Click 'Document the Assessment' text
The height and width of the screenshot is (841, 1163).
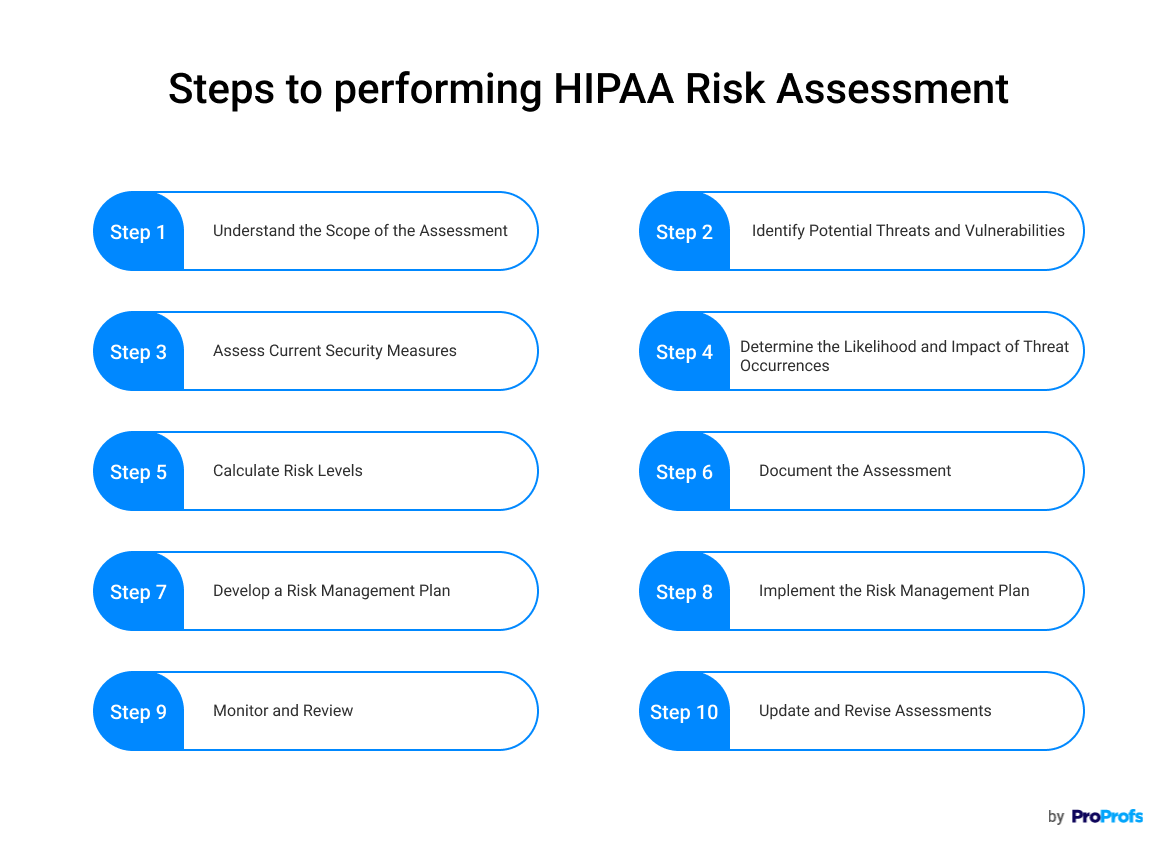coord(855,471)
